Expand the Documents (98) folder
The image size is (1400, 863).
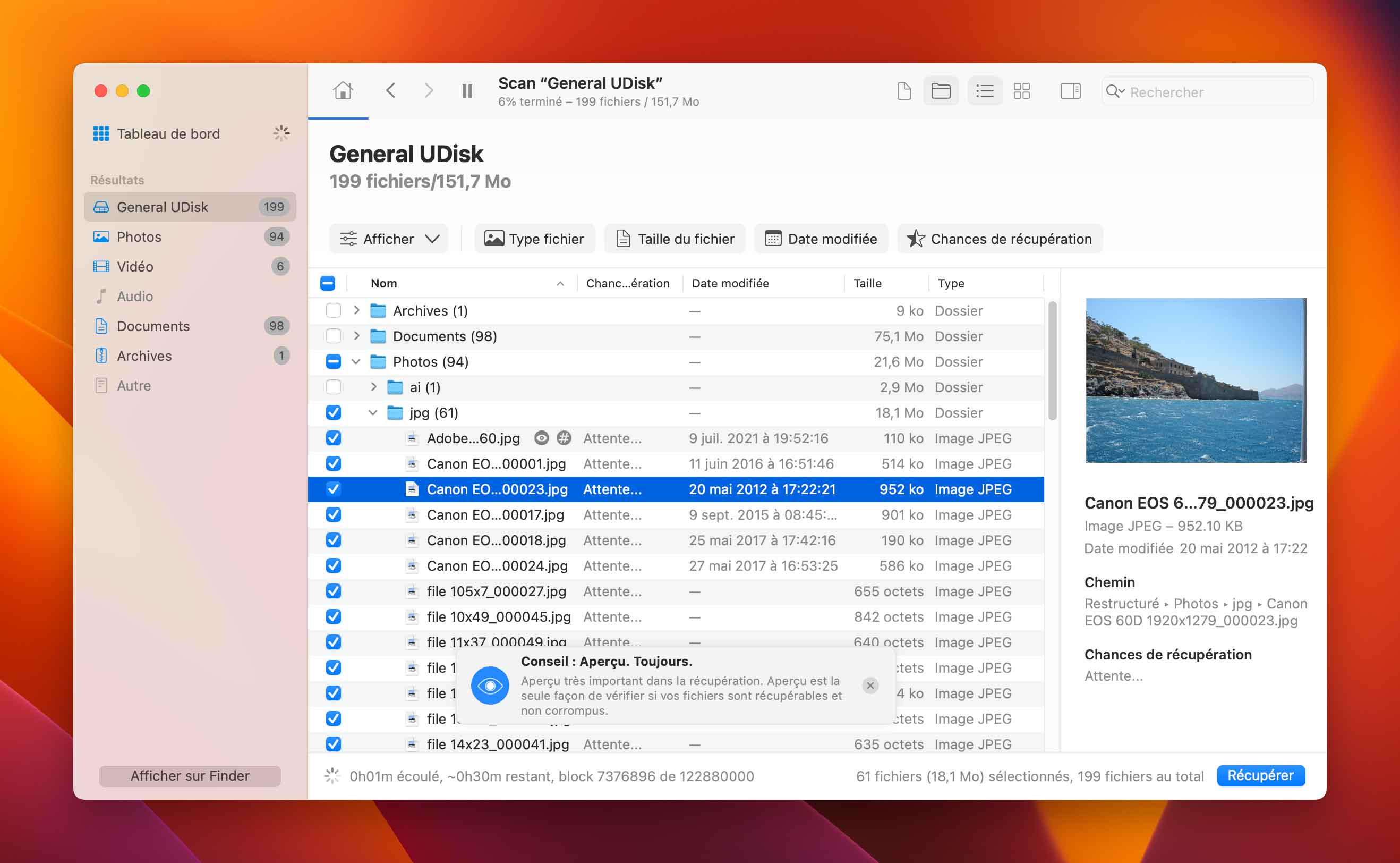point(356,336)
